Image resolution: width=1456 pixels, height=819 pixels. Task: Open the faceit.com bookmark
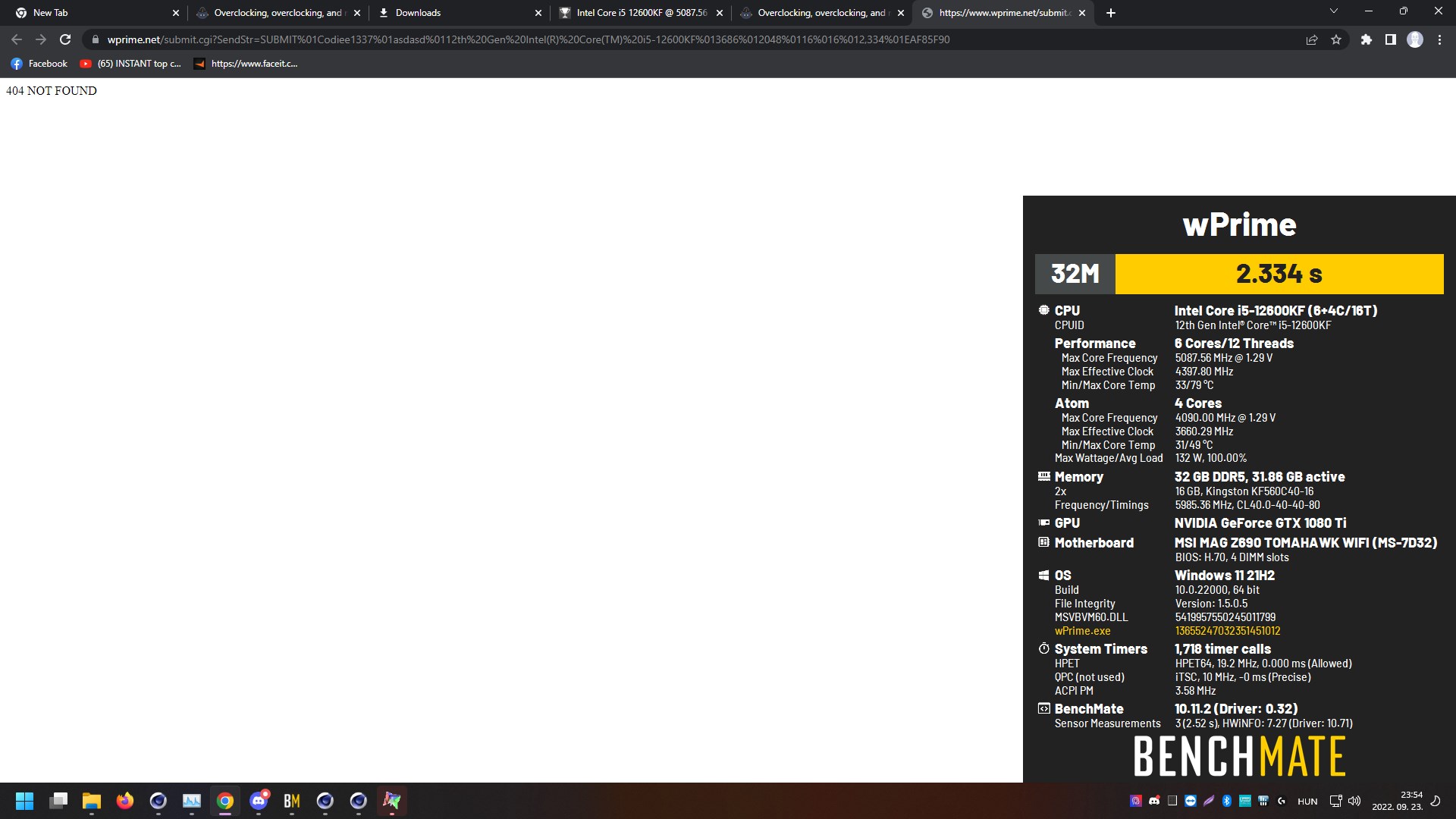(x=246, y=64)
